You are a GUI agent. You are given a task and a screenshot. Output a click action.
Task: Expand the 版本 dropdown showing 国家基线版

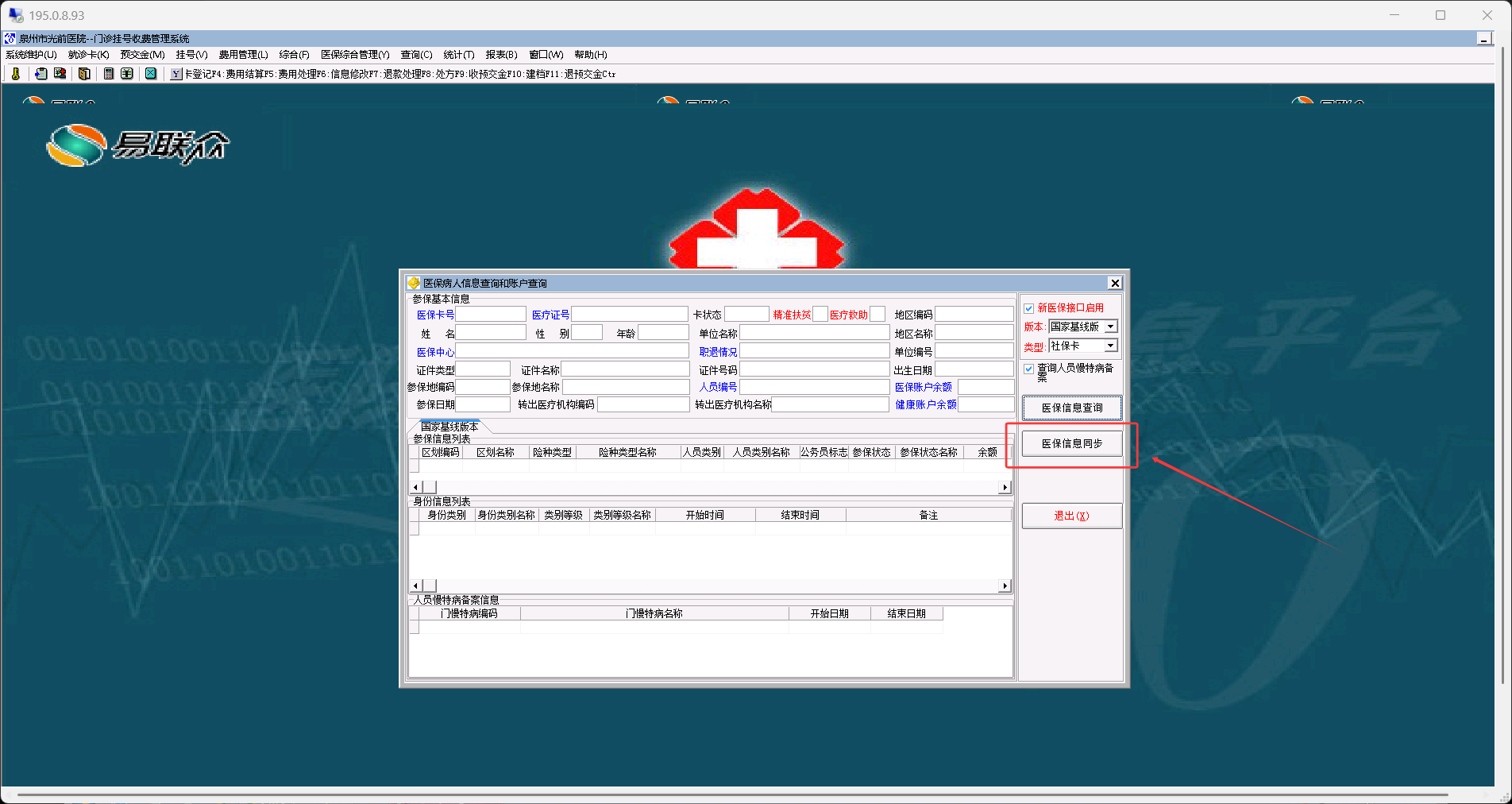click(1110, 327)
